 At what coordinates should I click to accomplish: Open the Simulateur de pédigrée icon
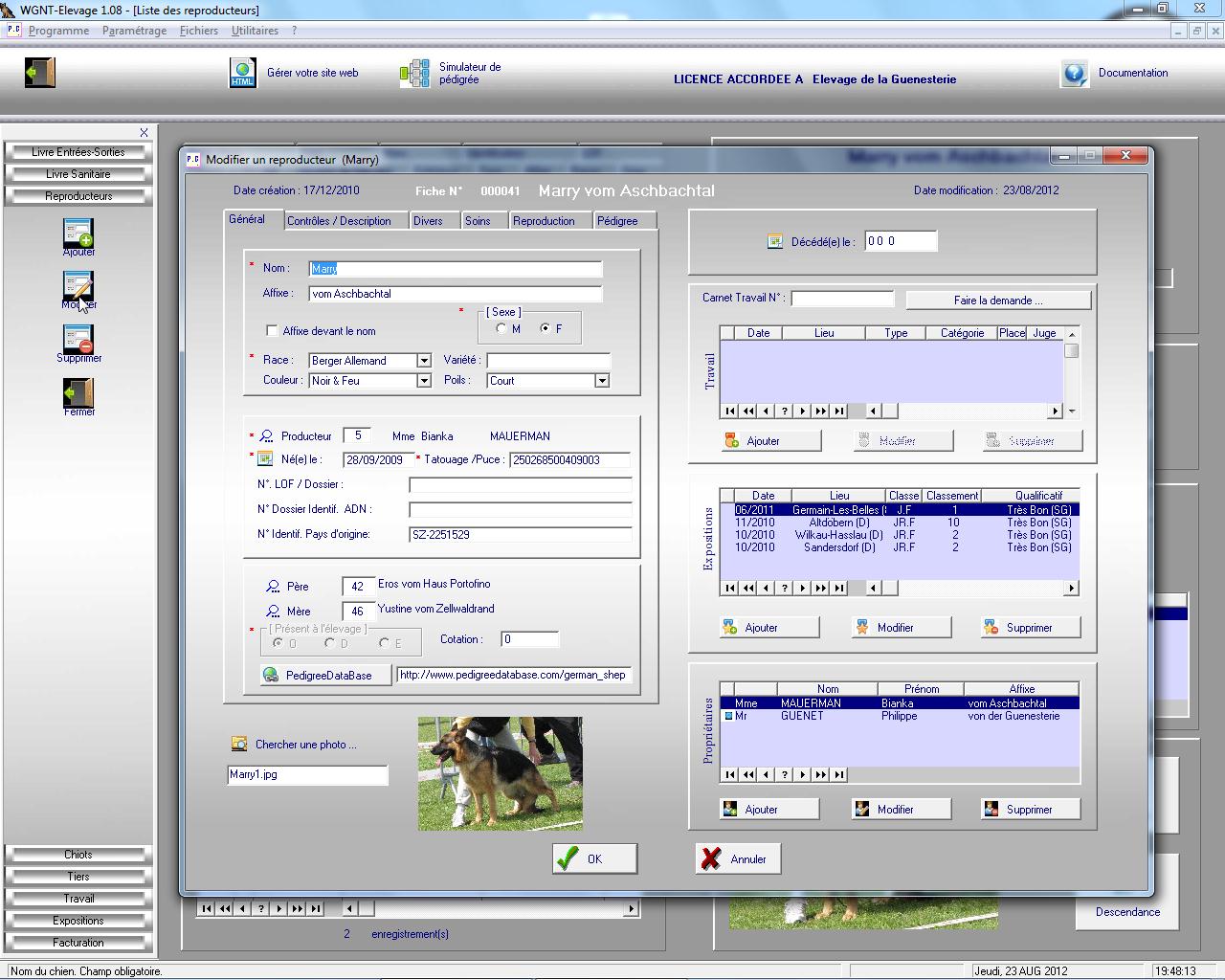coord(414,74)
